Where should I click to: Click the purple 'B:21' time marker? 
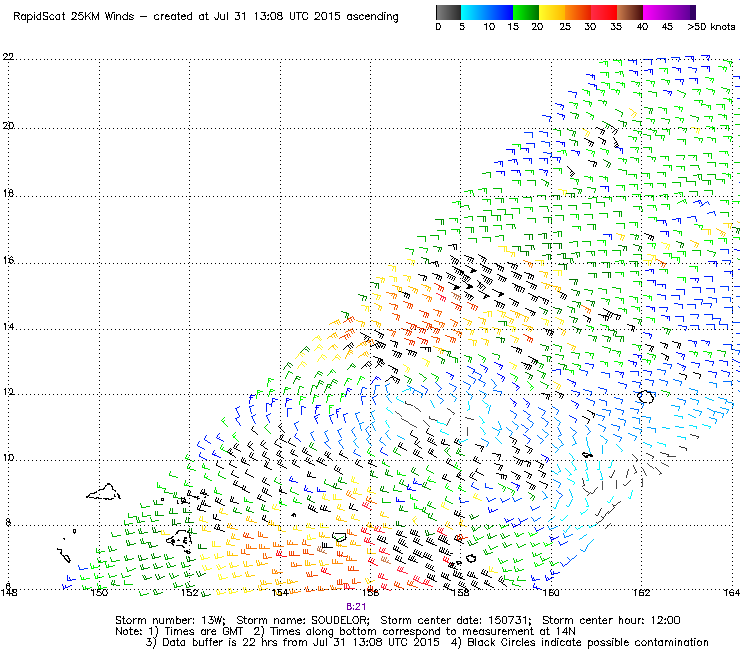coord(356,607)
